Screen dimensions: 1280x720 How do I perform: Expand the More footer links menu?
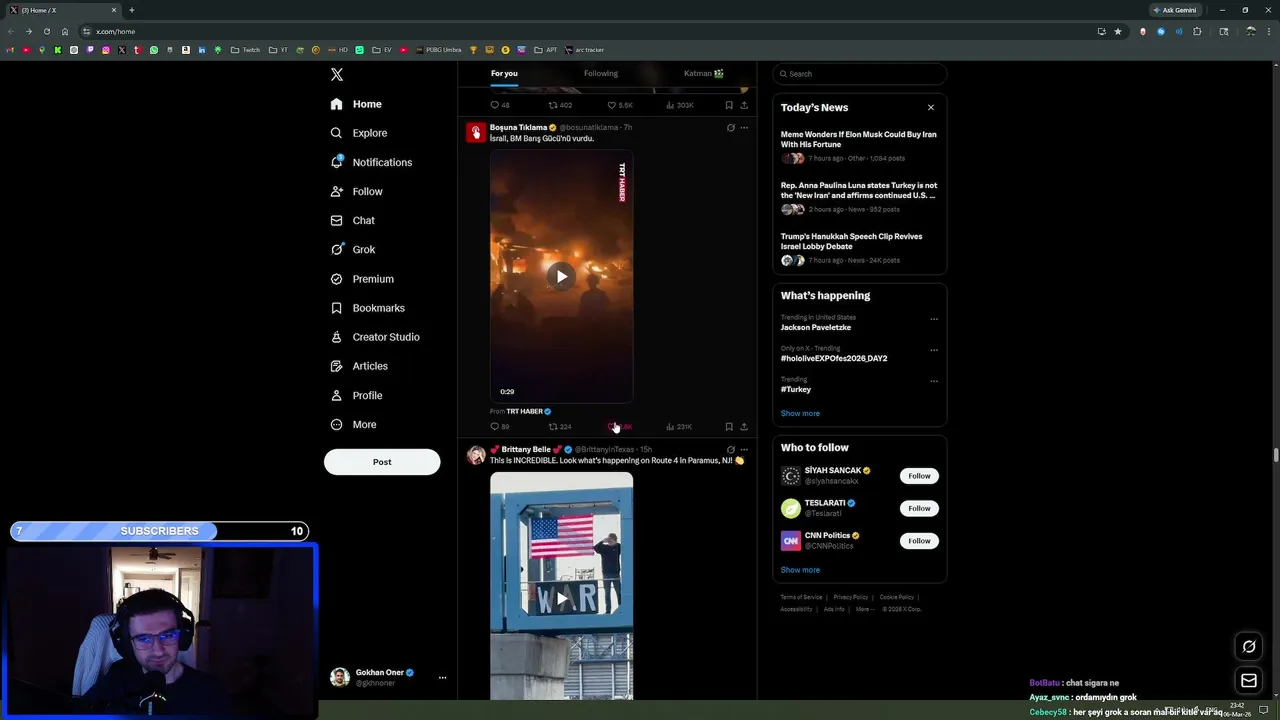click(864, 609)
